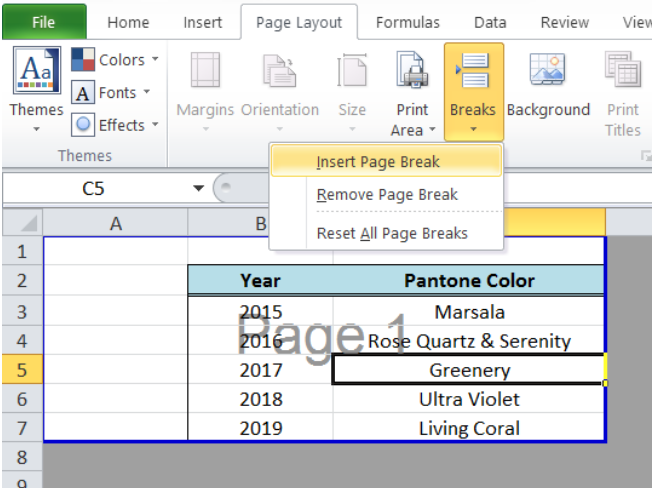This screenshot has height=491, width=655.
Task: Choose Insert Page Break
Action: [x=386, y=161]
